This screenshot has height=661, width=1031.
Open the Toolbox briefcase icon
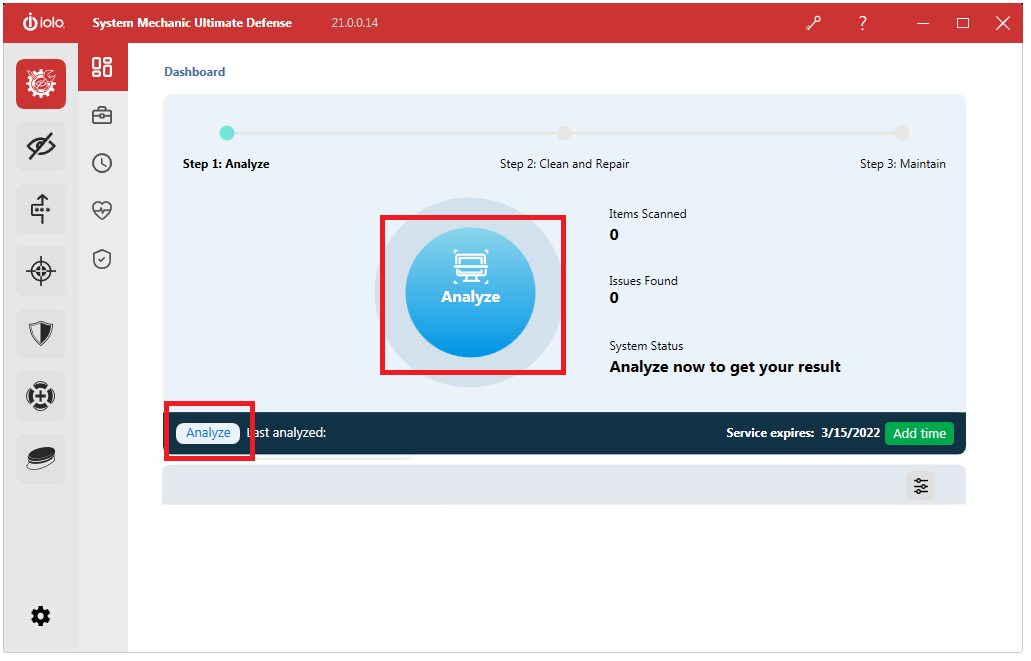click(x=103, y=116)
